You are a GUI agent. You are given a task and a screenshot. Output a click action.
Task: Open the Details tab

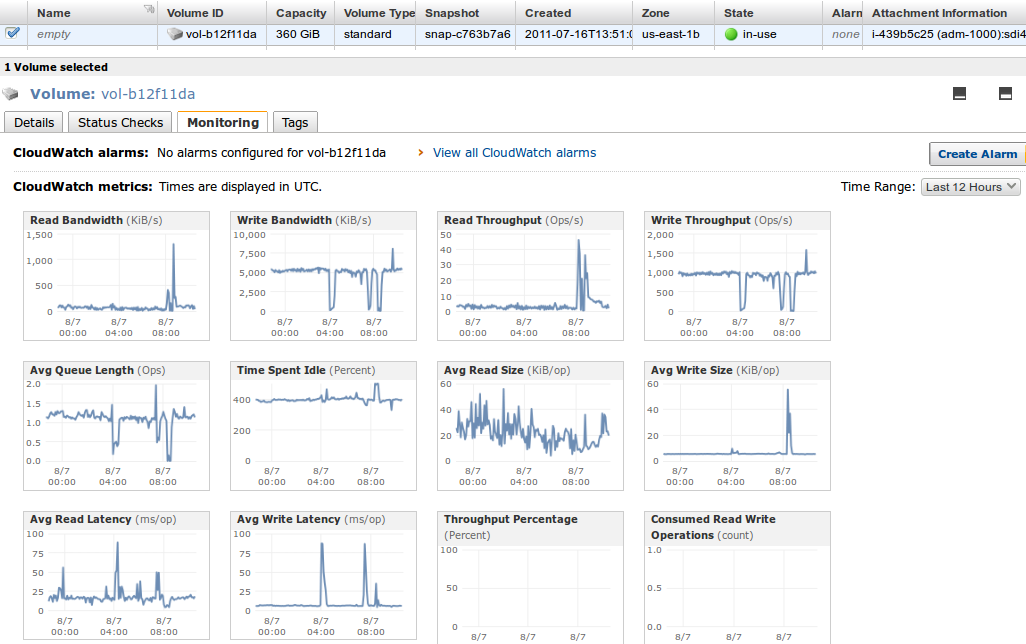[x=34, y=122]
